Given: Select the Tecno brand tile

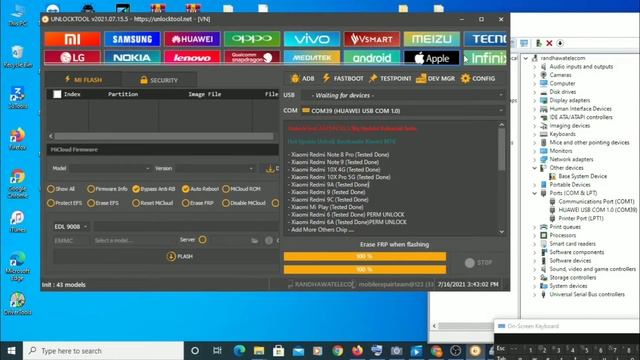Looking at the screenshot, I should pos(485,39).
